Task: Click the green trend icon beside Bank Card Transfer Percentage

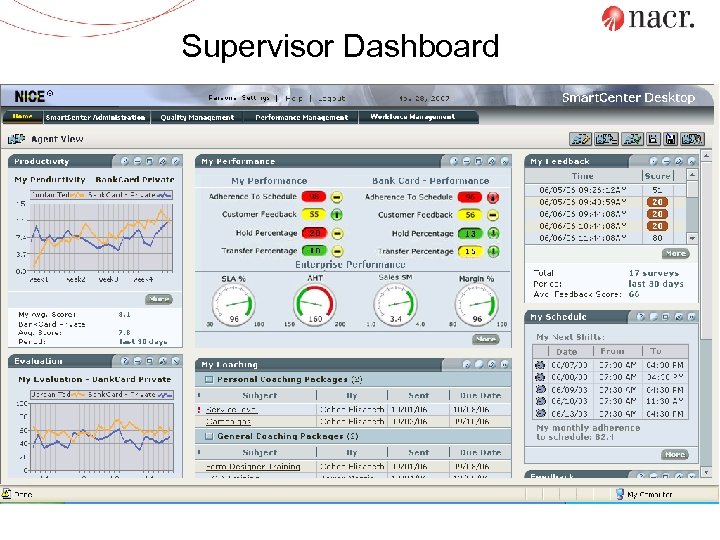Action: coord(493,251)
